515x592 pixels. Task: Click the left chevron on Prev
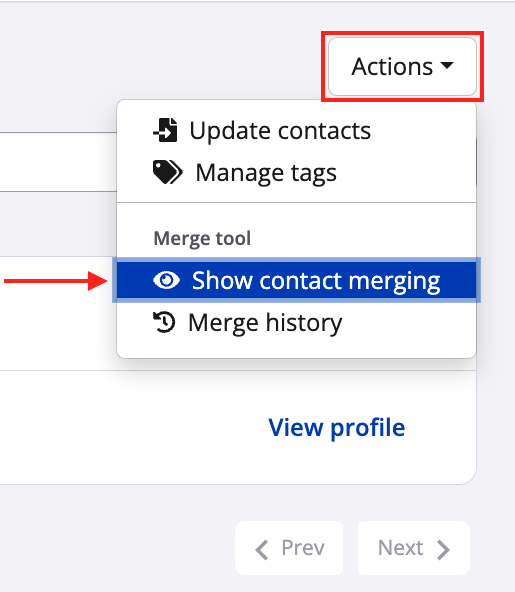pyautogui.click(x=262, y=550)
